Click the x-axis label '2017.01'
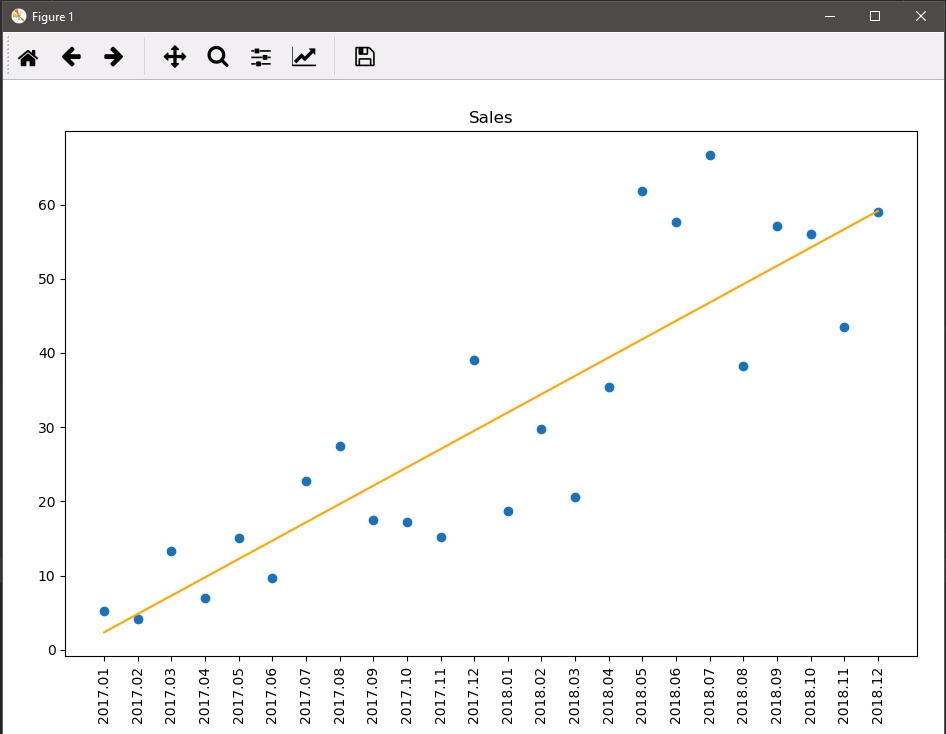Viewport: 946px width, 734px height. 104,696
